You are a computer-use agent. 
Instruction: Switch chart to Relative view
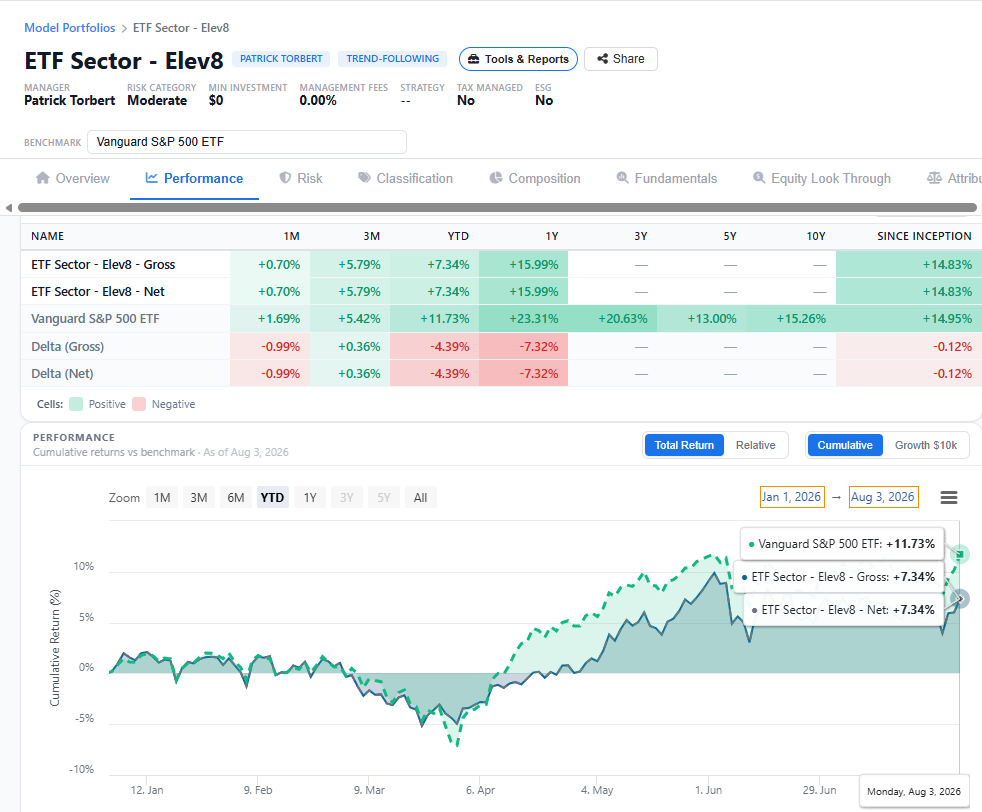tap(755, 445)
